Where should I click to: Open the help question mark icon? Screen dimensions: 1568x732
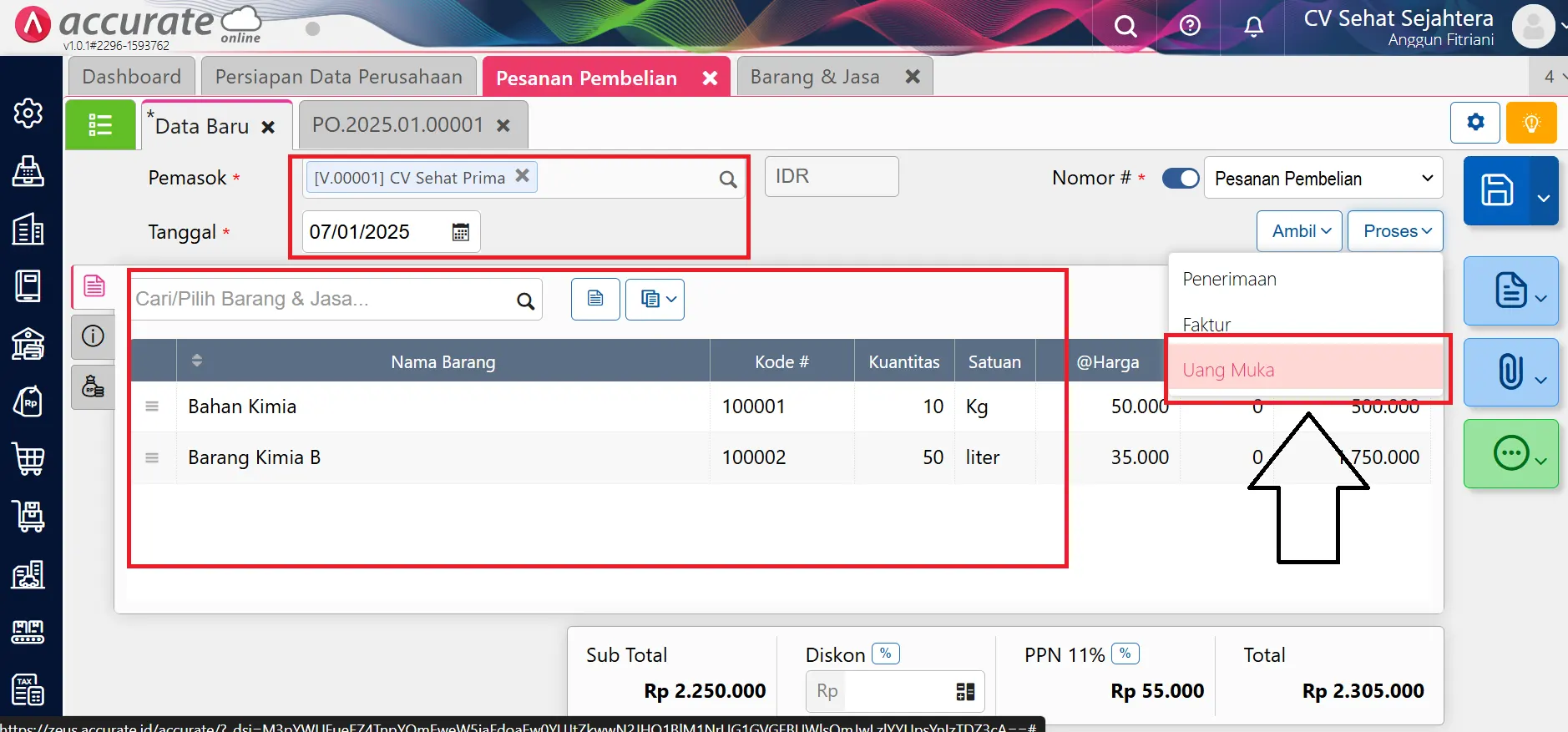coord(1190,26)
